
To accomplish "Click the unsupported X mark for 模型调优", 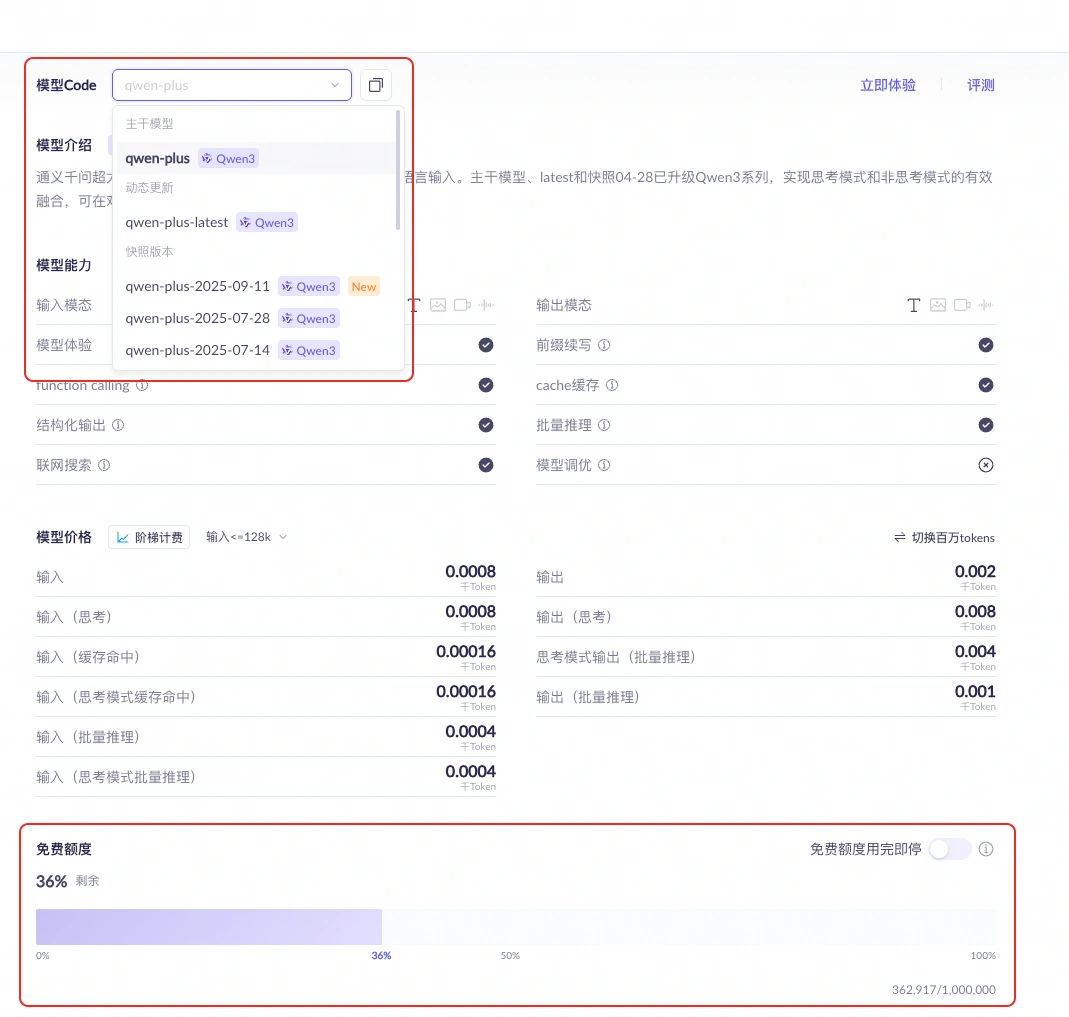I will coord(986,465).
